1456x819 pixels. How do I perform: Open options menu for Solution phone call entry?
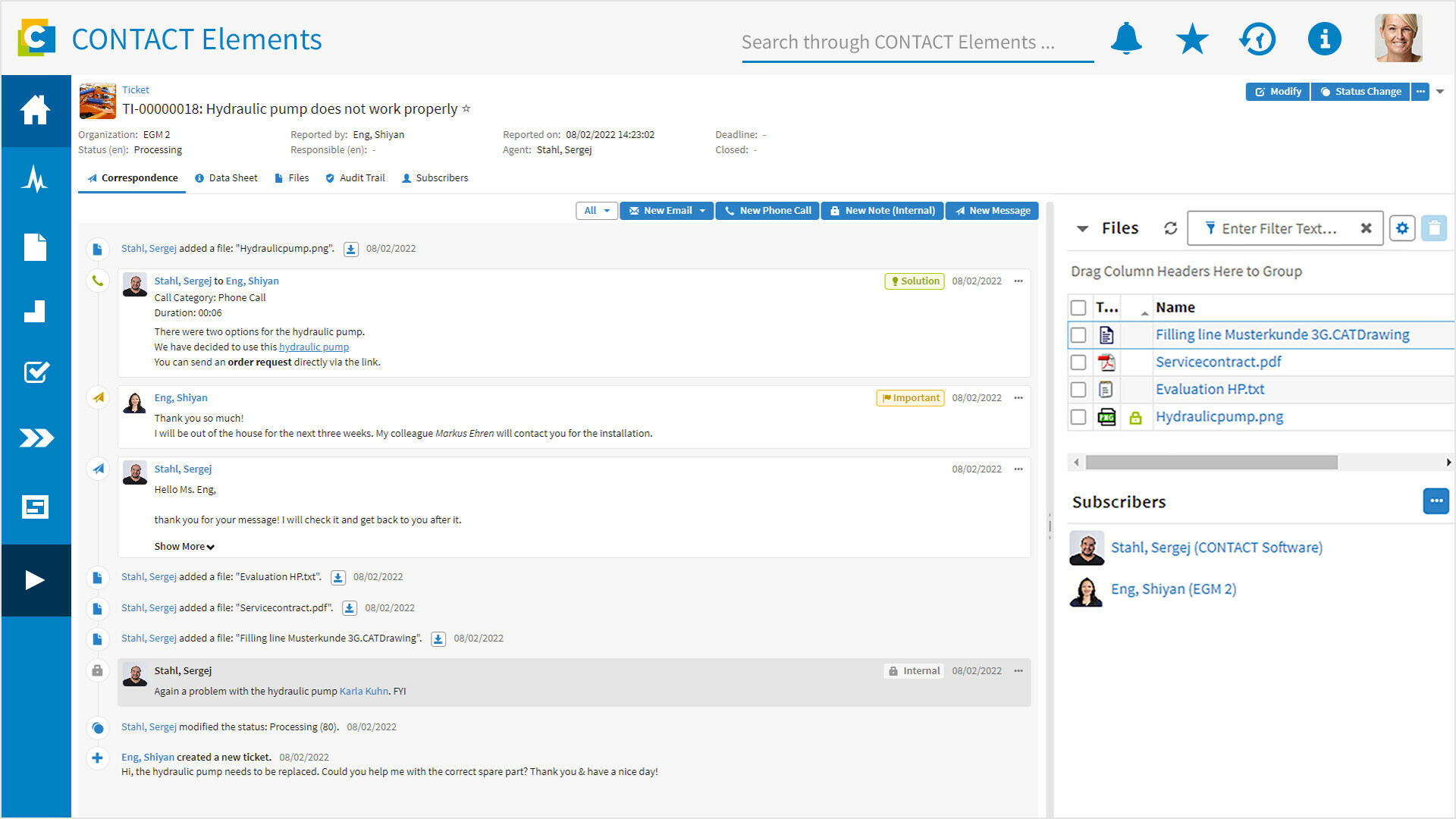[x=1018, y=281]
